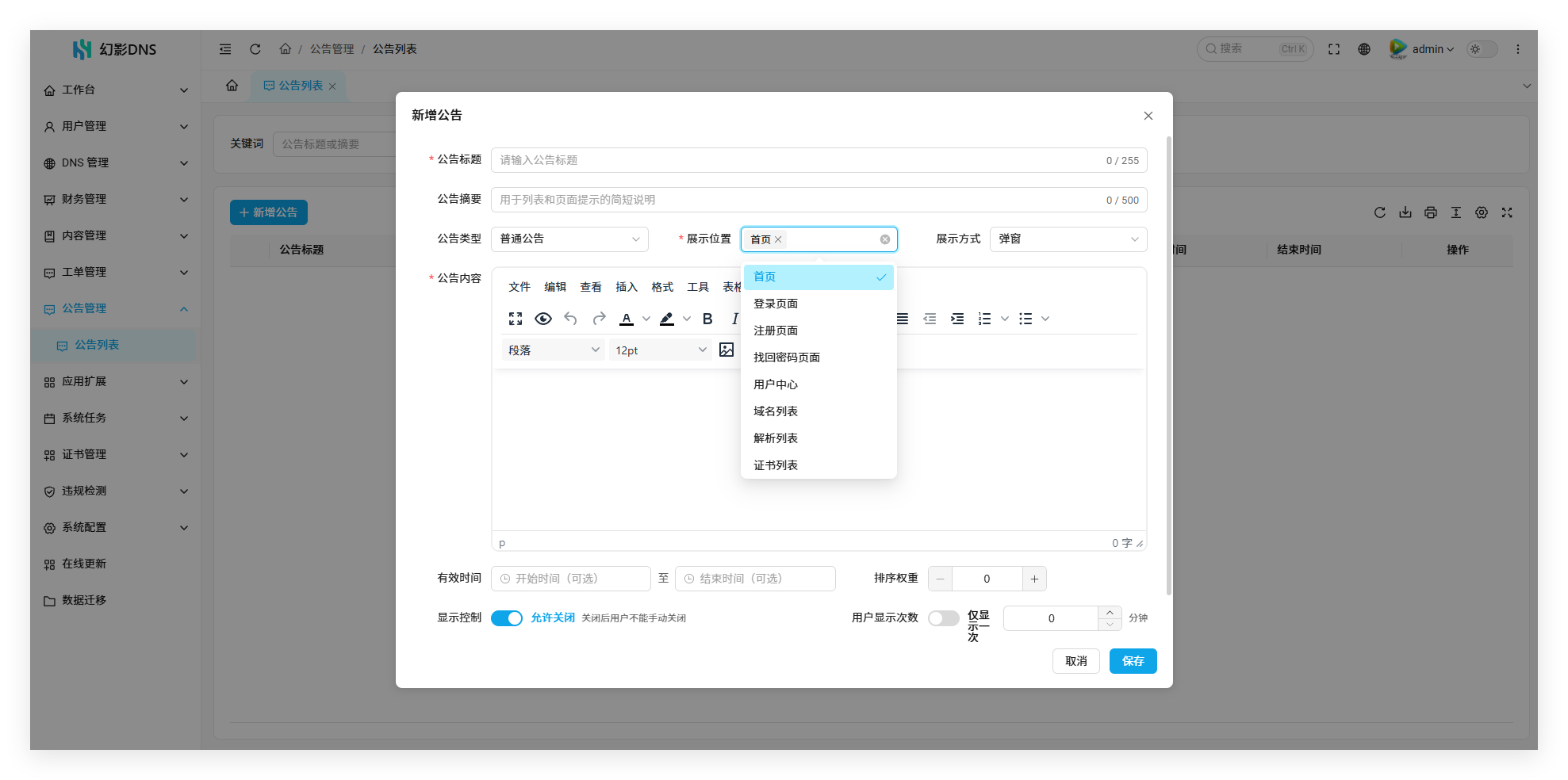Click the refresh icon in top header
The width and height of the screenshot is (1568, 780).
pos(255,49)
